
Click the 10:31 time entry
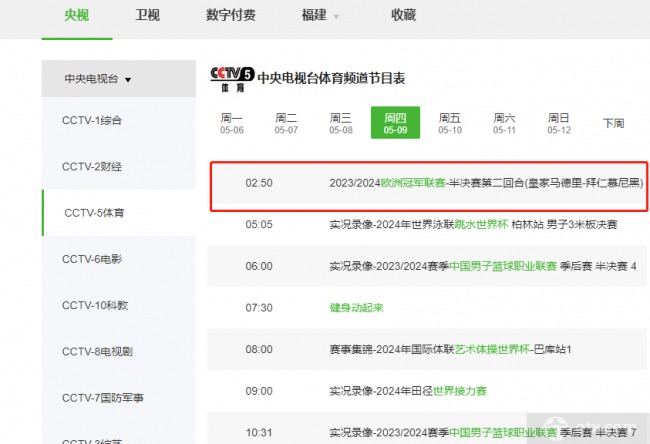click(x=259, y=432)
